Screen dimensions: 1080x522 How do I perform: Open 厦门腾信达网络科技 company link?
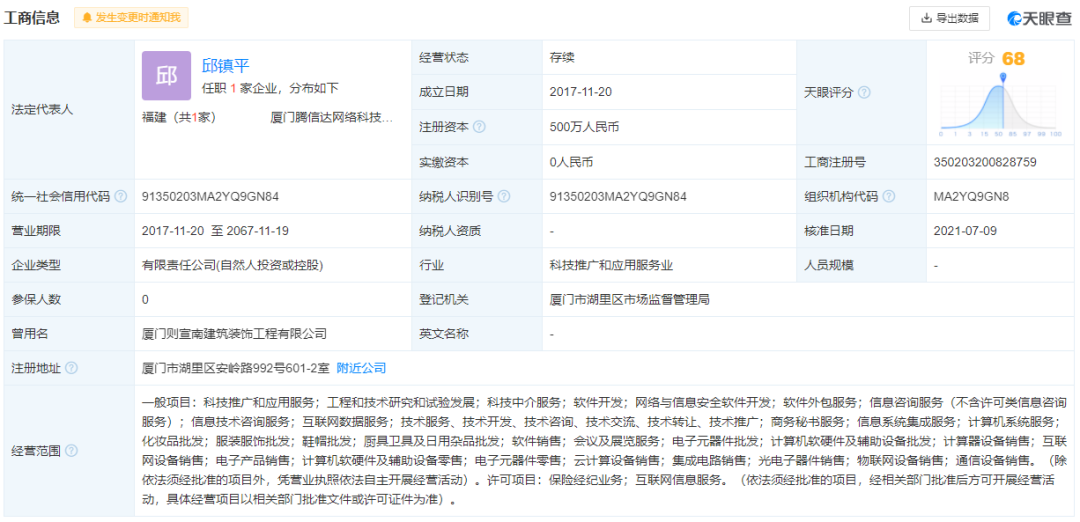pos(332,117)
